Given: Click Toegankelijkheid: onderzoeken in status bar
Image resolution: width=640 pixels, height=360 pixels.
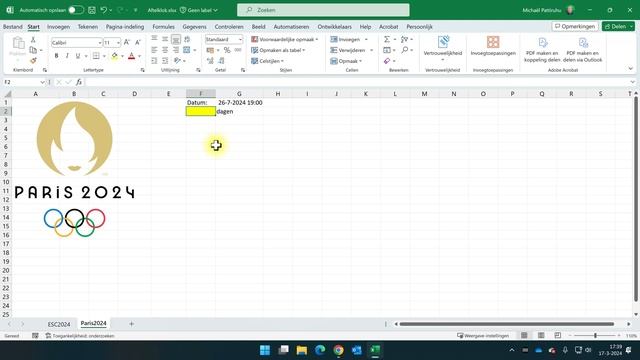Looking at the screenshot, I should tap(80, 336).
